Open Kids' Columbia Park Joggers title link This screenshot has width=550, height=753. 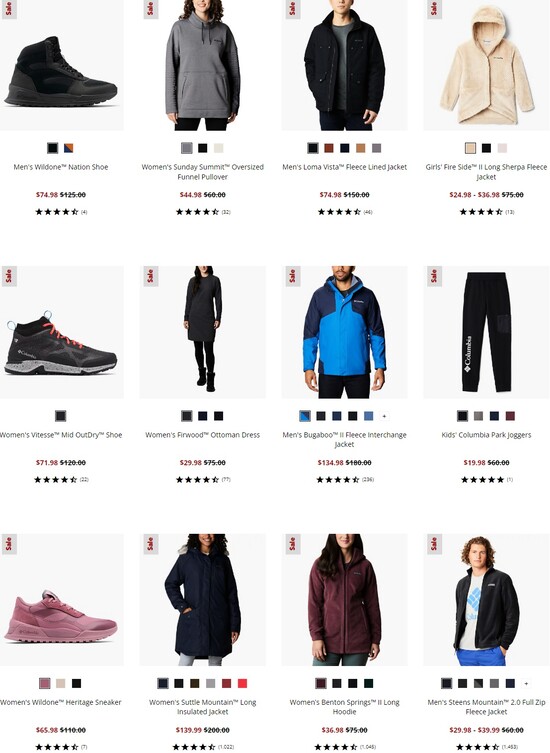pos(486,435)
